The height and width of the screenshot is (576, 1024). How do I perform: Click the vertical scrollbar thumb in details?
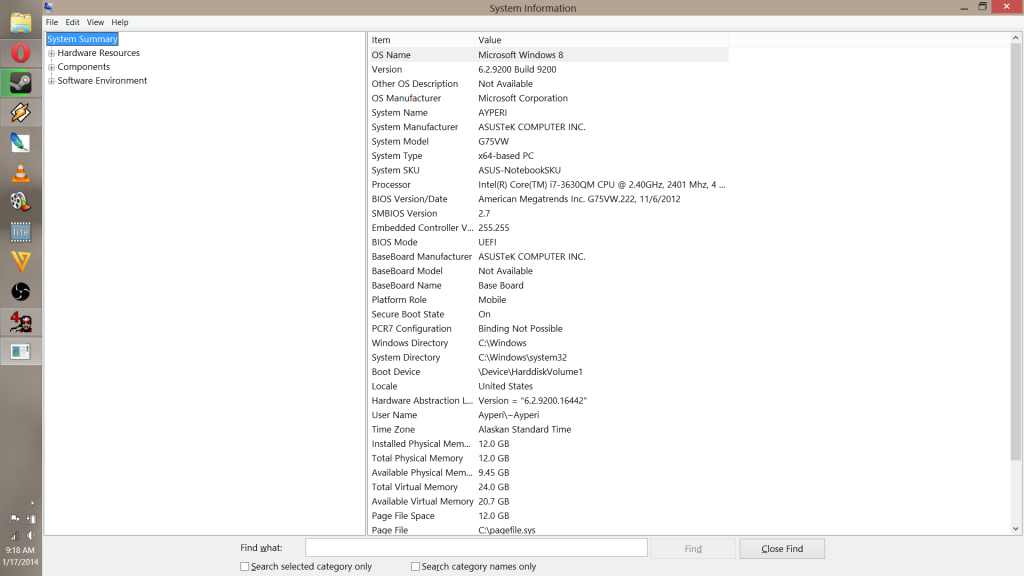tap(1016, 251)
